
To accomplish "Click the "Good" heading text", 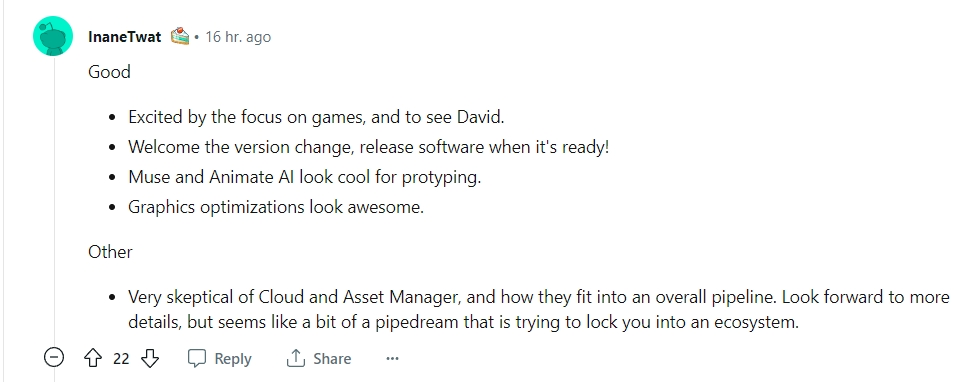I will pos(109,72).
